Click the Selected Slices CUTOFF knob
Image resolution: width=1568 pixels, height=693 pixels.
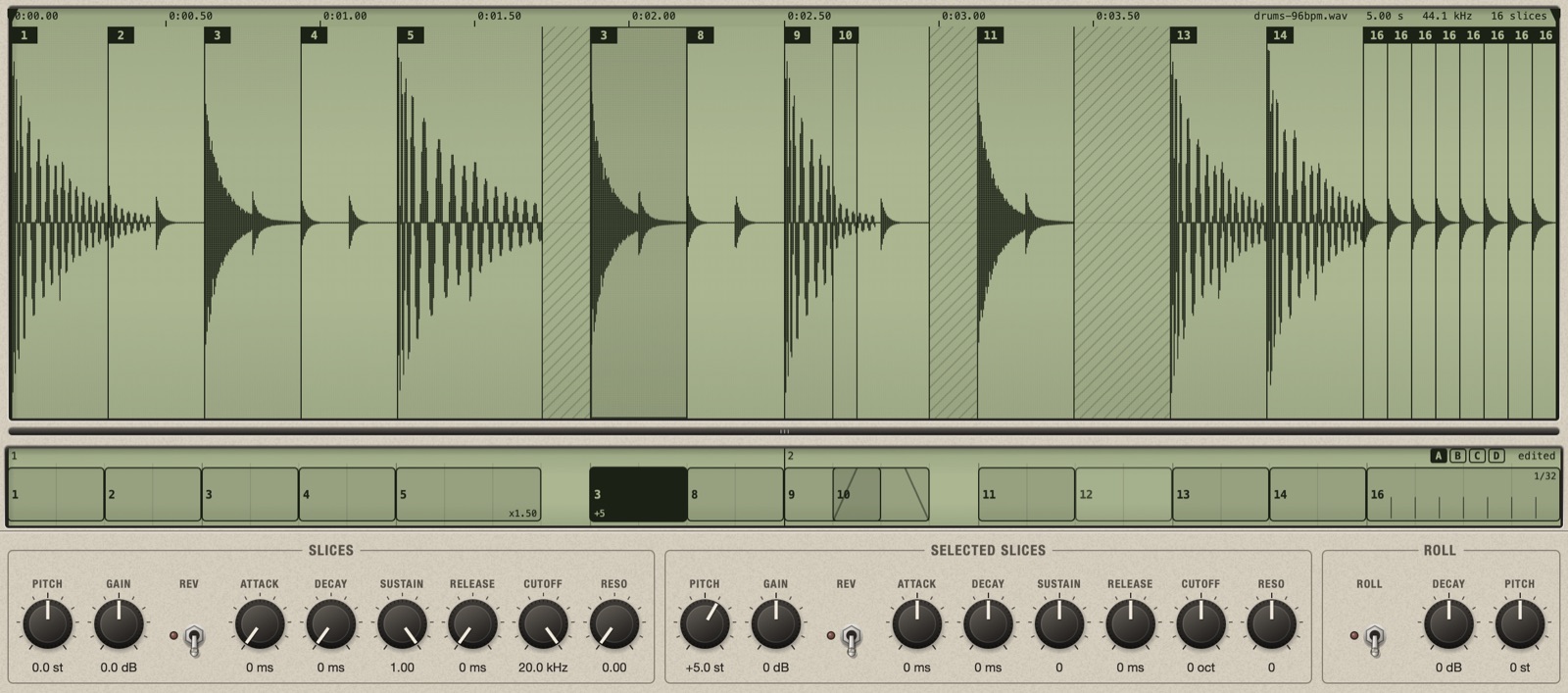point(1200,624)
